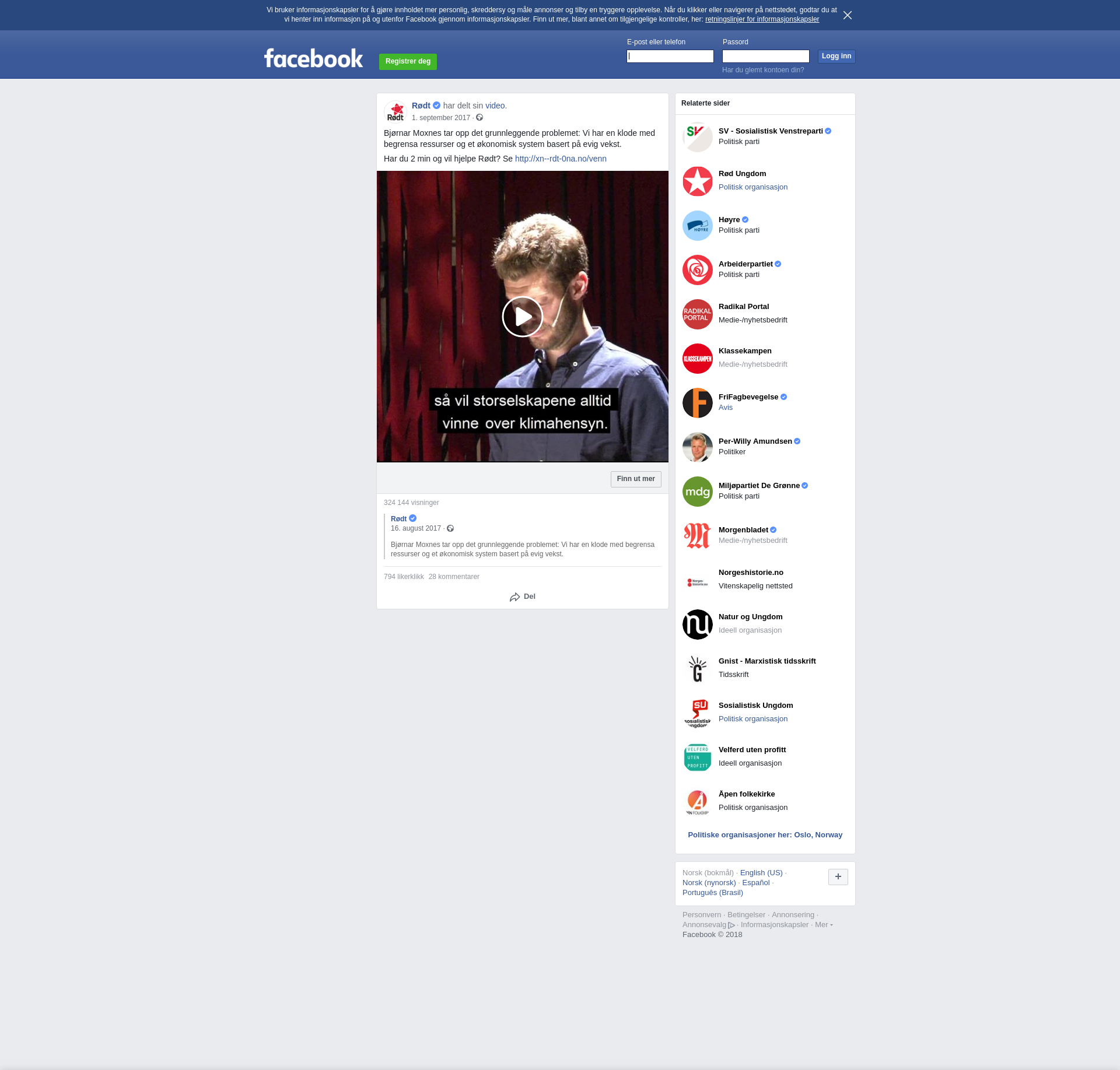This screenshot has width=1120, height=1070.
Task: Click the 28 kommentarer count
Action: (454, 577)
